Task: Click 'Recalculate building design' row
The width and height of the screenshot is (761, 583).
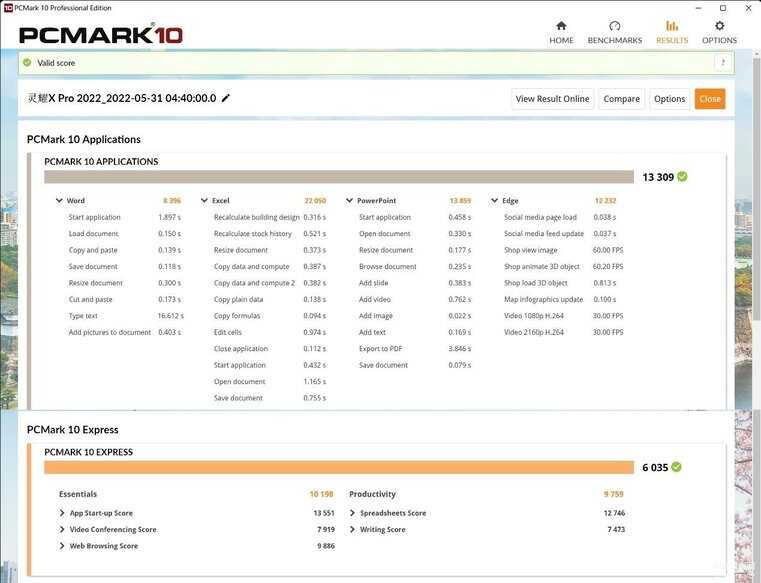Action: 270,217
